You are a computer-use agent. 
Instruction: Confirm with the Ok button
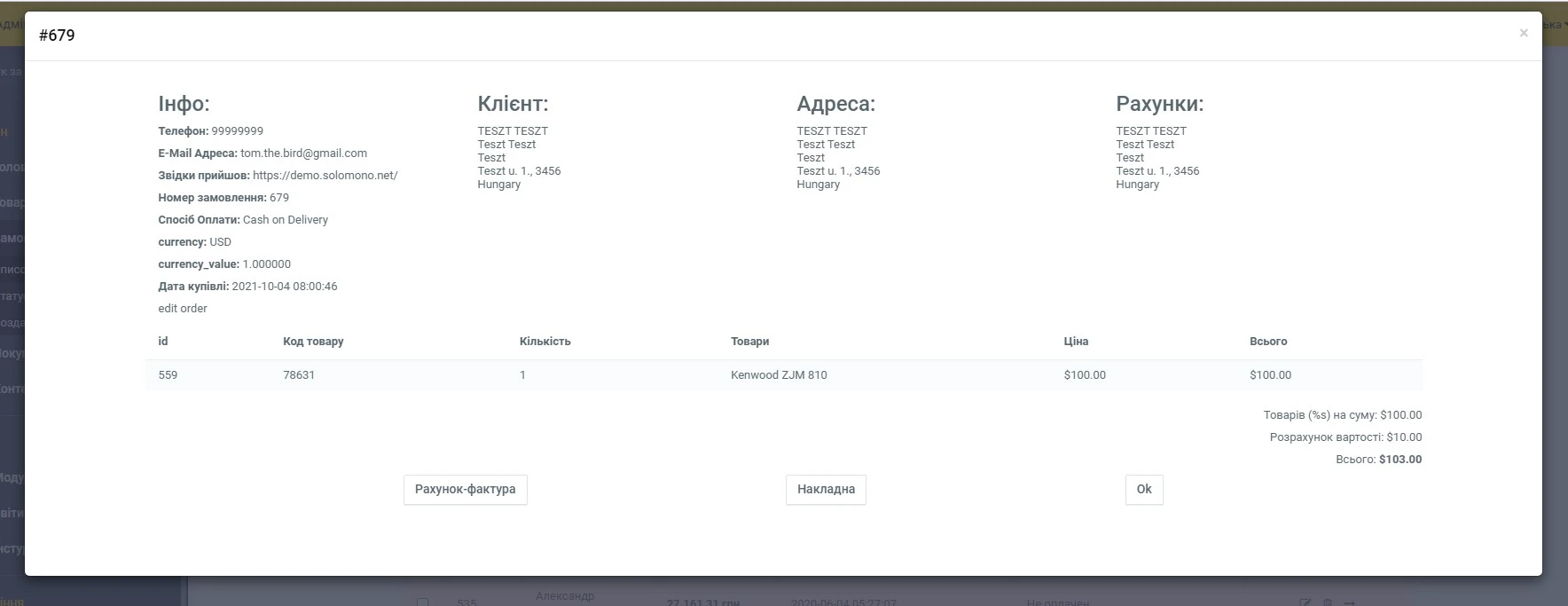[1143, 489]
